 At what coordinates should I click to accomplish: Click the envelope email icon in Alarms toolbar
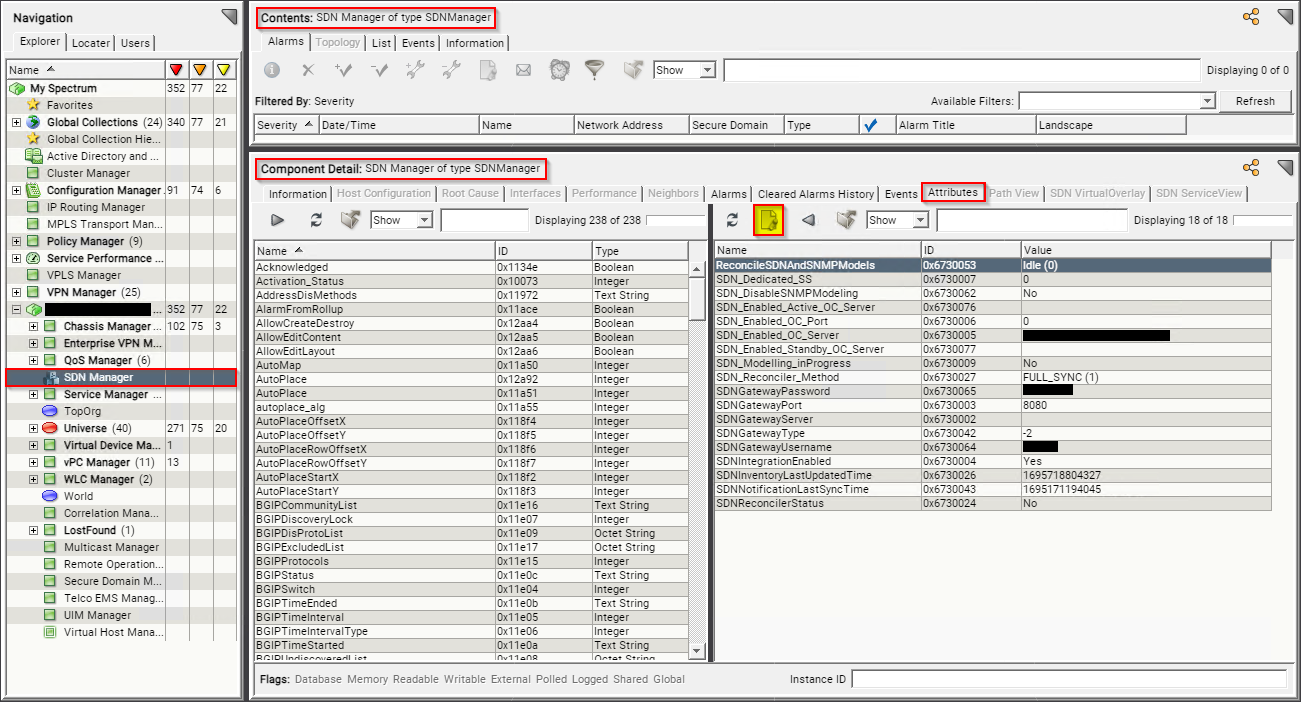tap(523, 70)
